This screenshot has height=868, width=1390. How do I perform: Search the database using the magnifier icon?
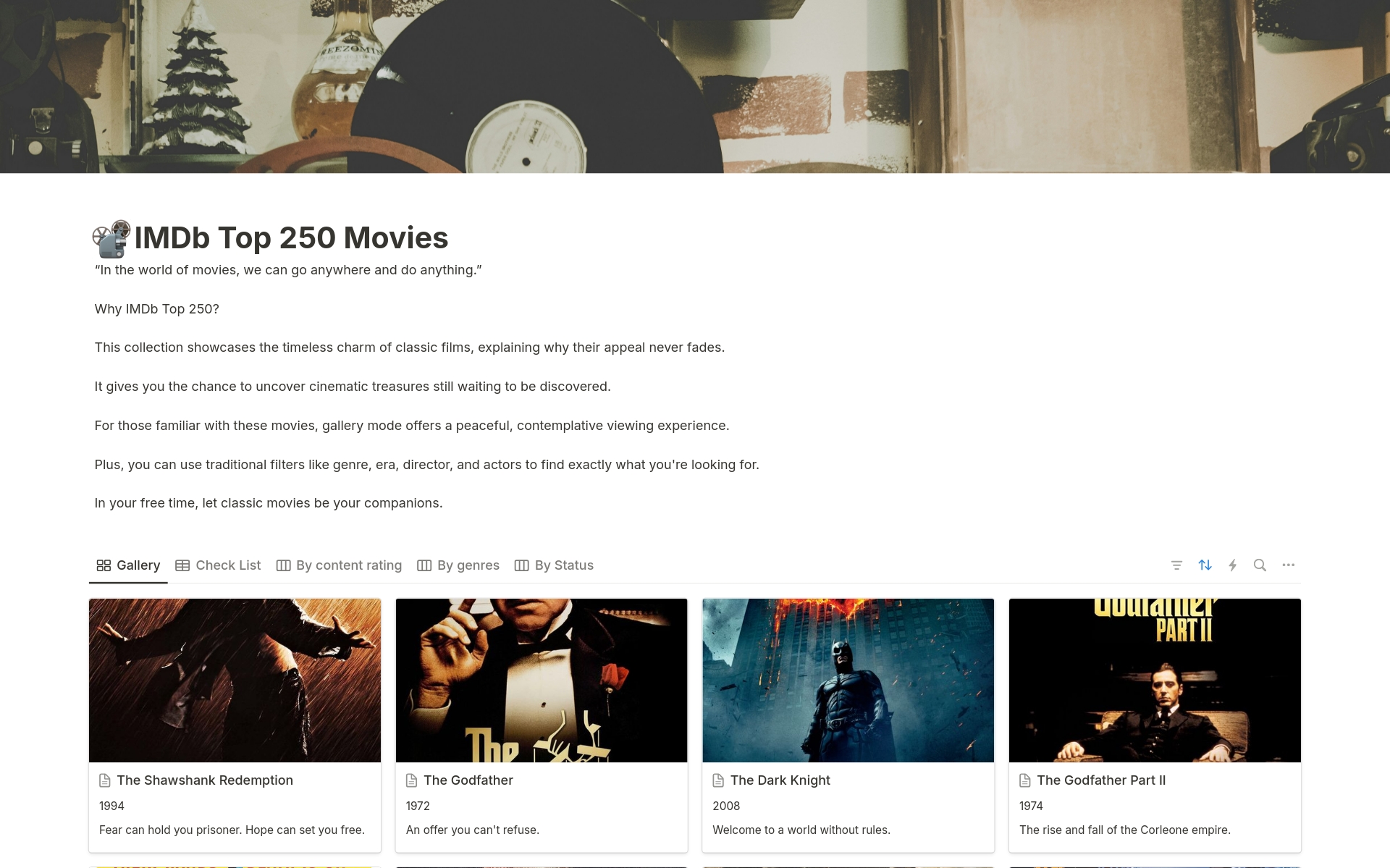[1260, 565]
